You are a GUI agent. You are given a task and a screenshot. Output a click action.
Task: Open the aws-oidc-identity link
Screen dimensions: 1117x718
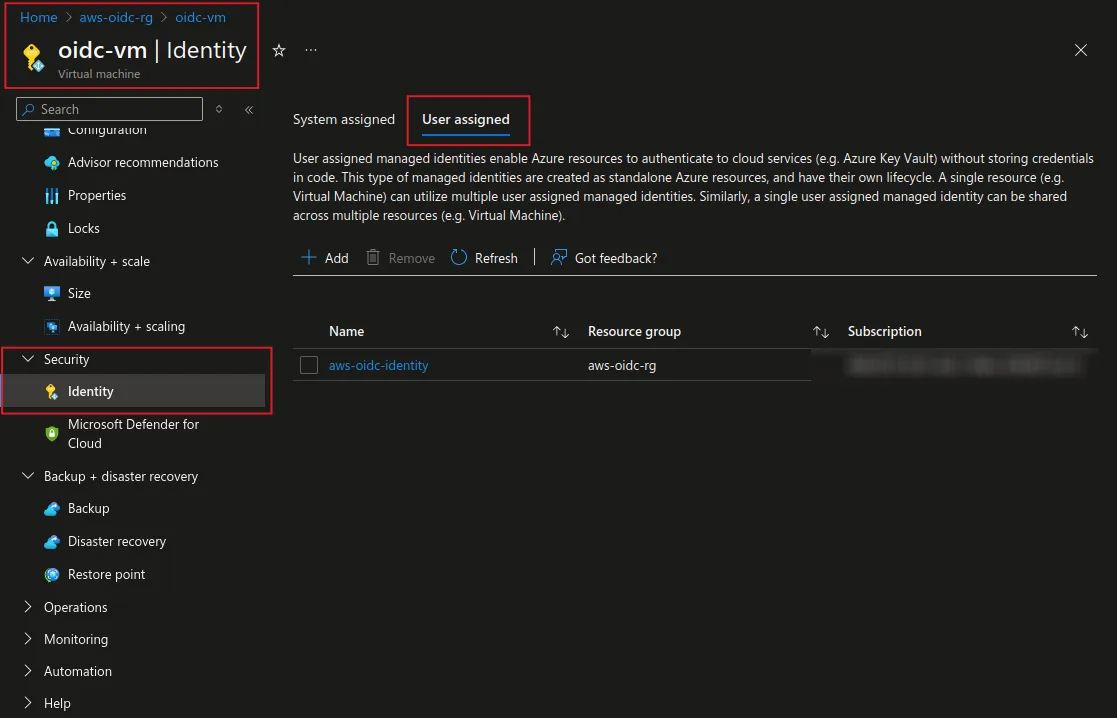coord(378,366)
